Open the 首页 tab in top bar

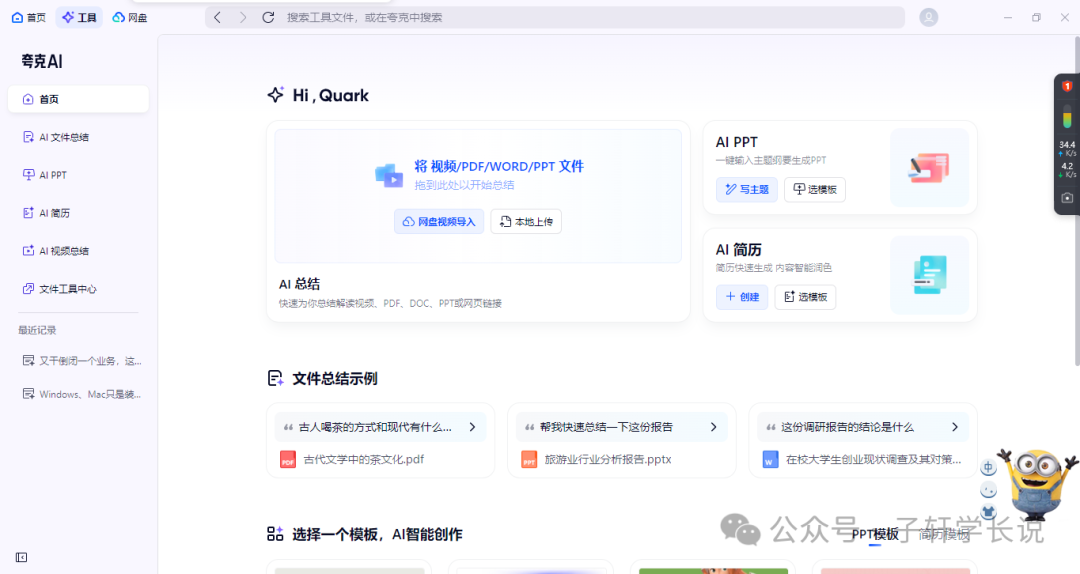(x=28, y=17)
